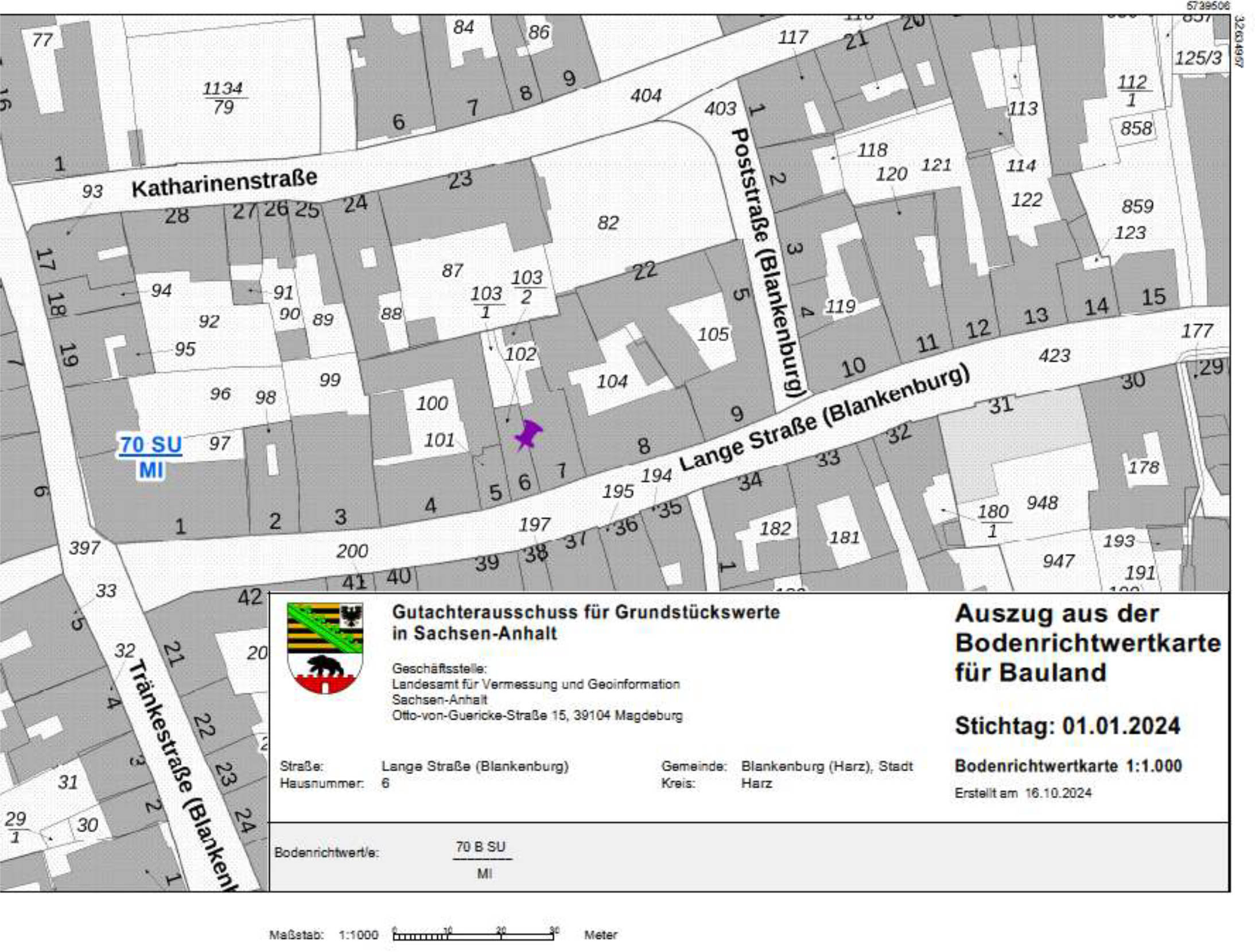Click parcel number 423 on Lange Straße
The image size is (1255, 952).
[1054, 356]
